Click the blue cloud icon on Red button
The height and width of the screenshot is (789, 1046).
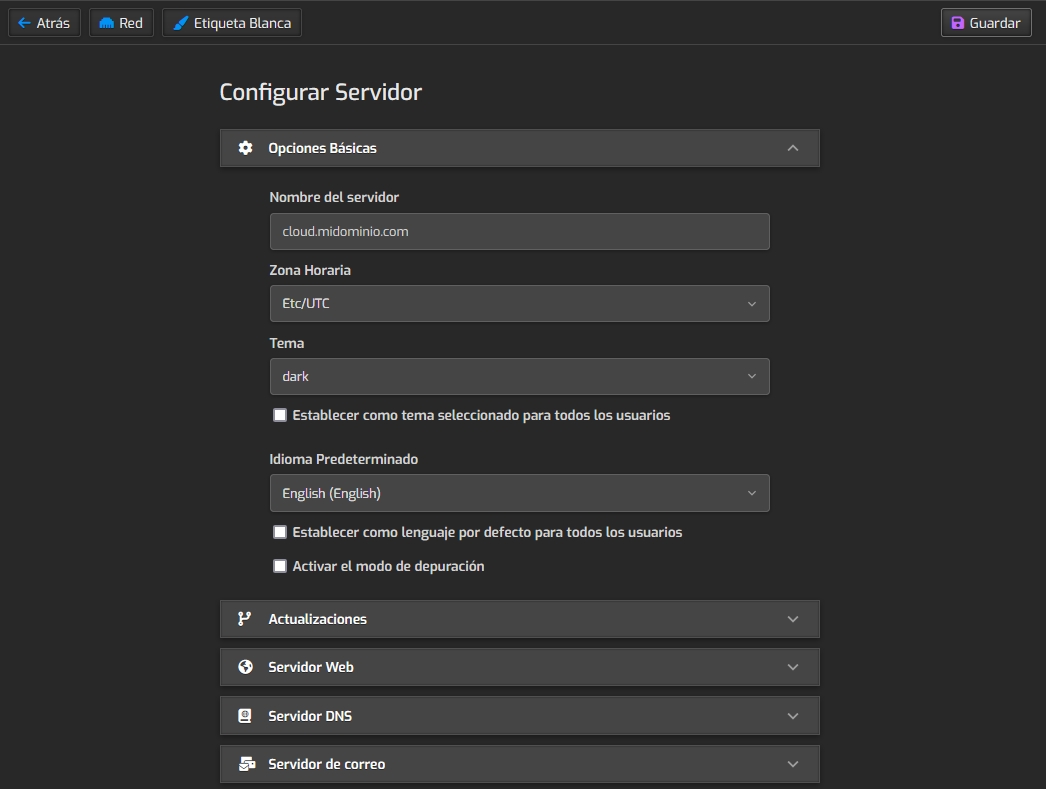pos(107,23)
